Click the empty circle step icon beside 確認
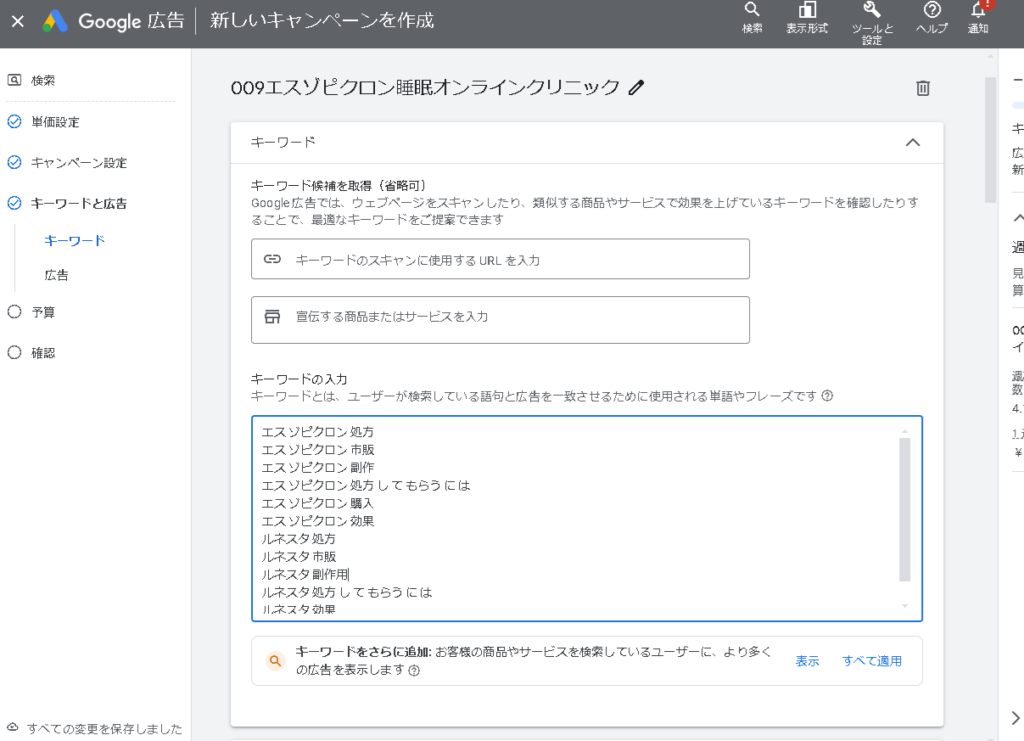This screenshot has width=1024, height=741. click(x=14, y=353)
